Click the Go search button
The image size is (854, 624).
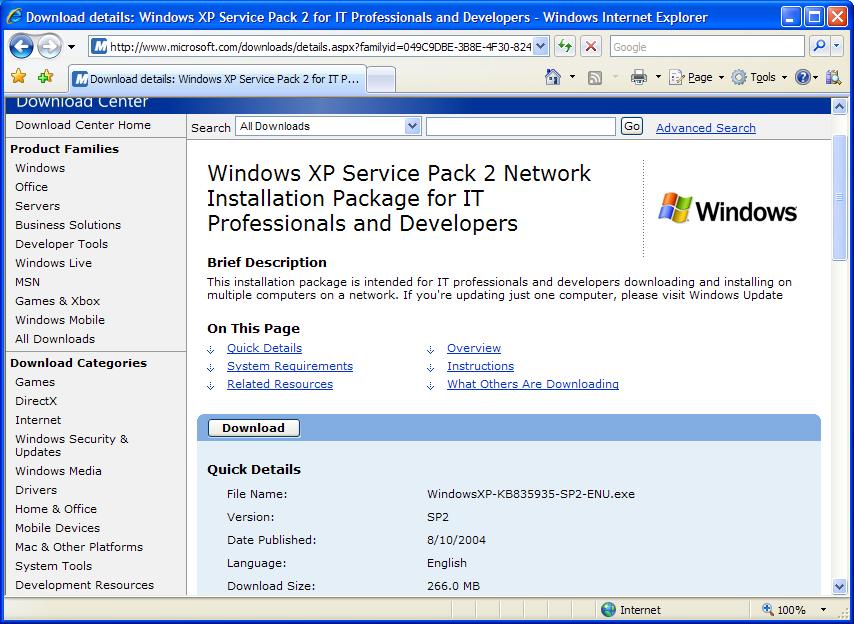(632, 126)
